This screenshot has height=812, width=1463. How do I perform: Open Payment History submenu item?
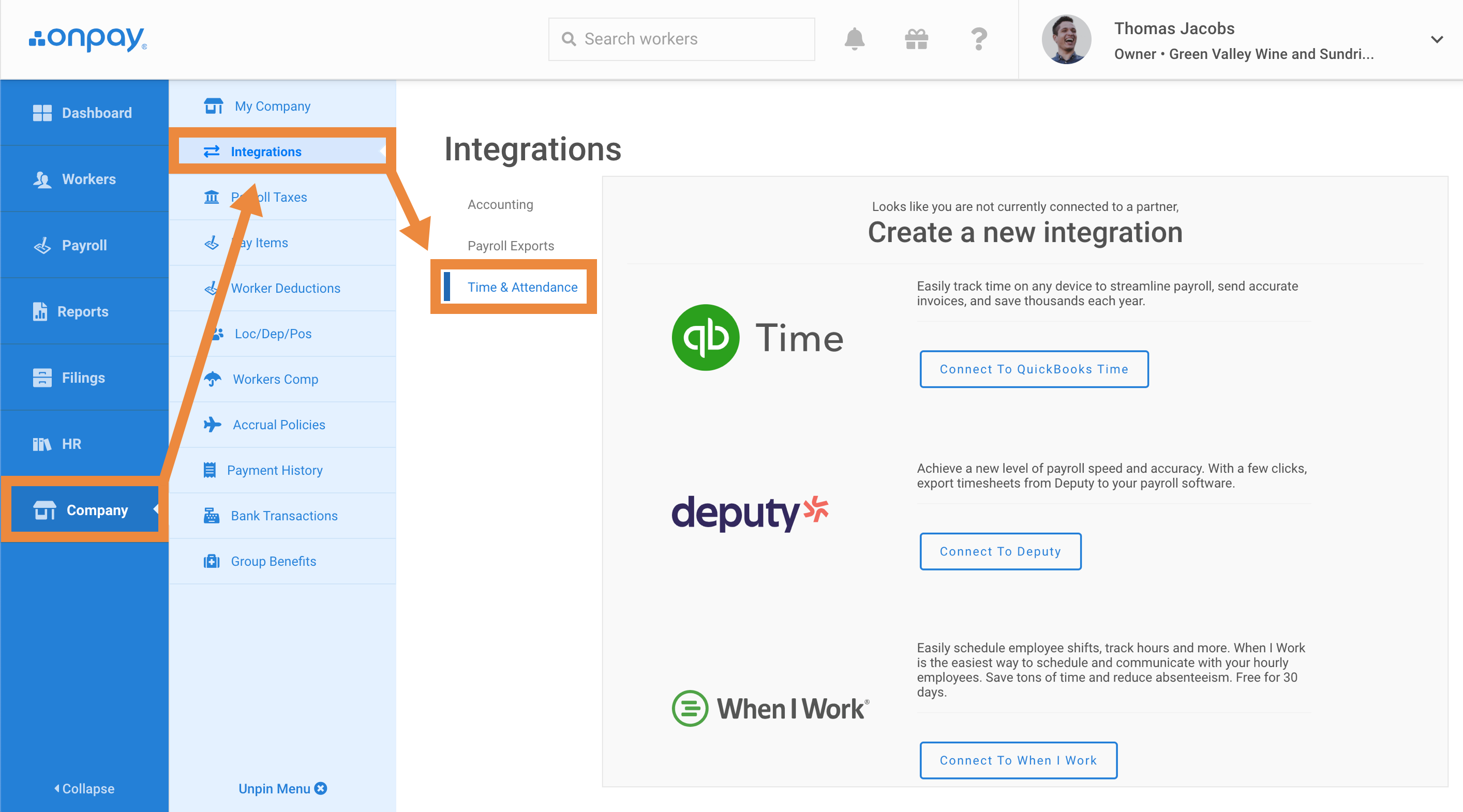(282, 470)
